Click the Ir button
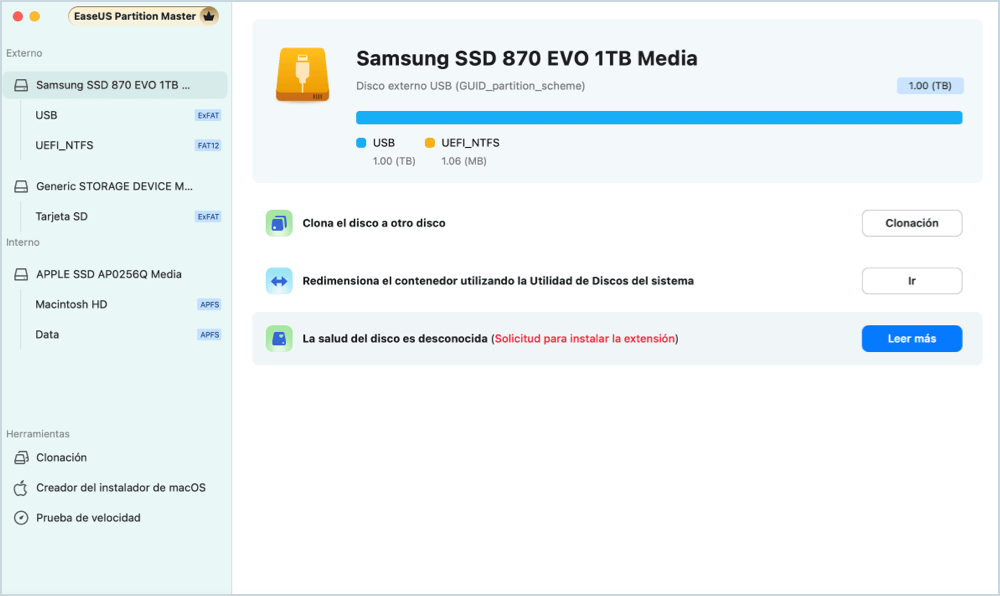Viewport: 1000px width, 596px height. coord(911,281)
